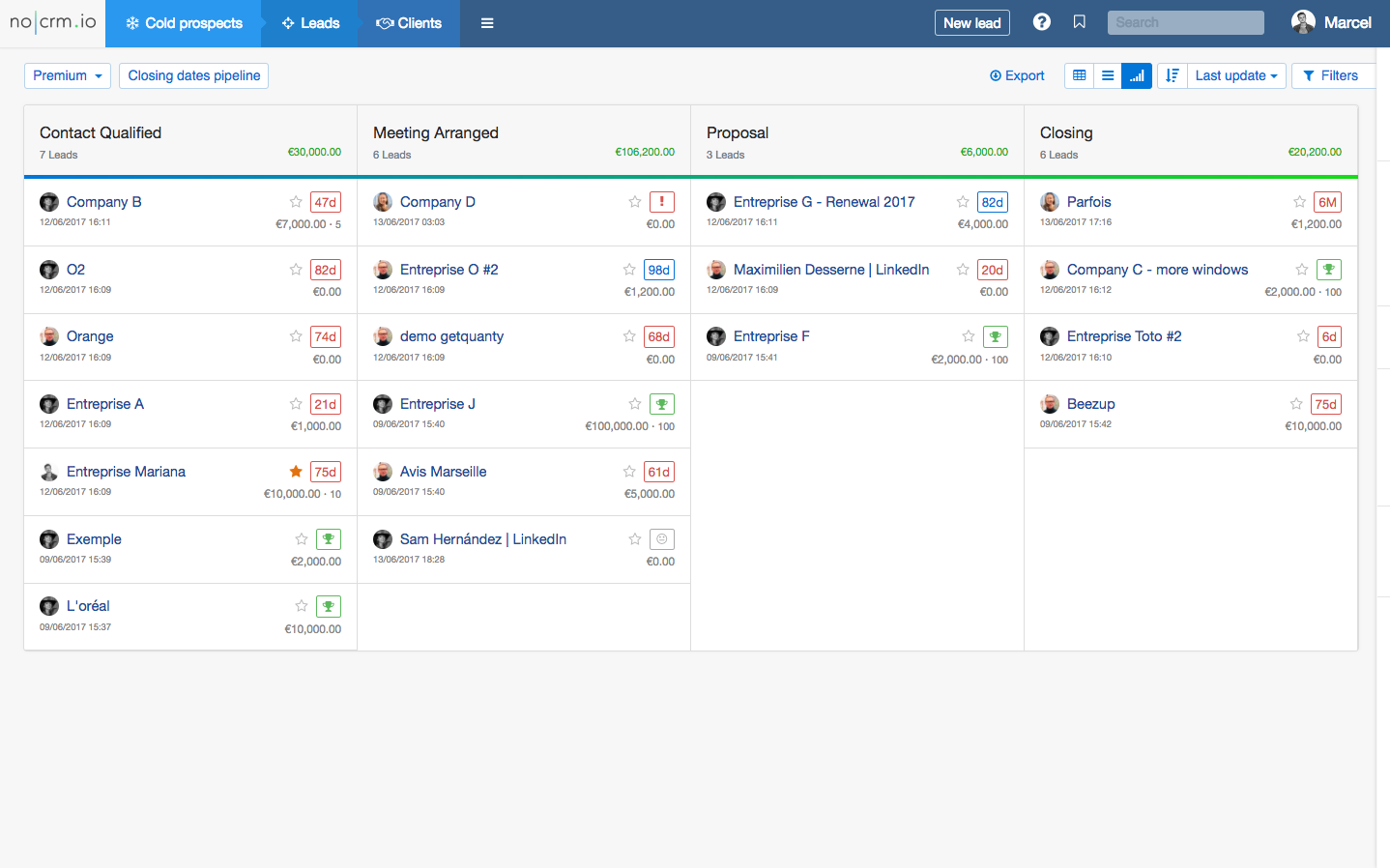Click Maximilien Desserne 20d badge
Screen dimensions: 1390x868
[x=993, y=270]
